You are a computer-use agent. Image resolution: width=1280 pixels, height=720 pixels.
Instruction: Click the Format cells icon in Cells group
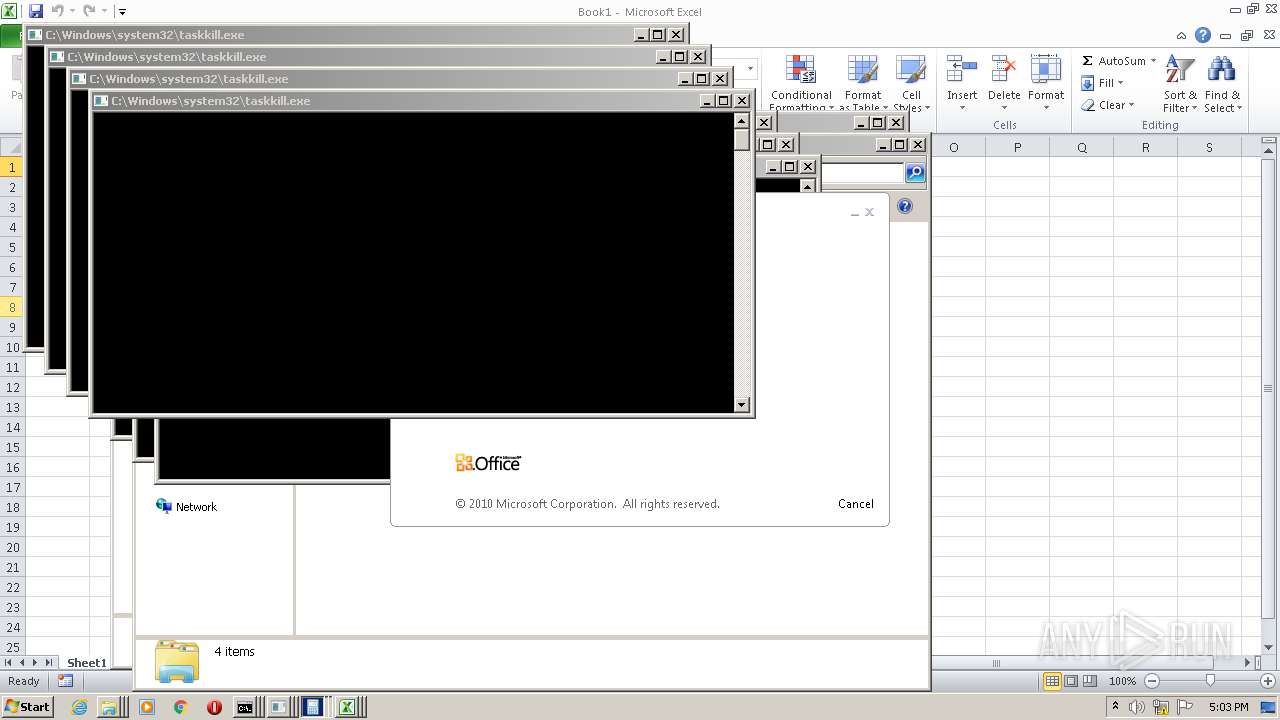(1045, 70)
